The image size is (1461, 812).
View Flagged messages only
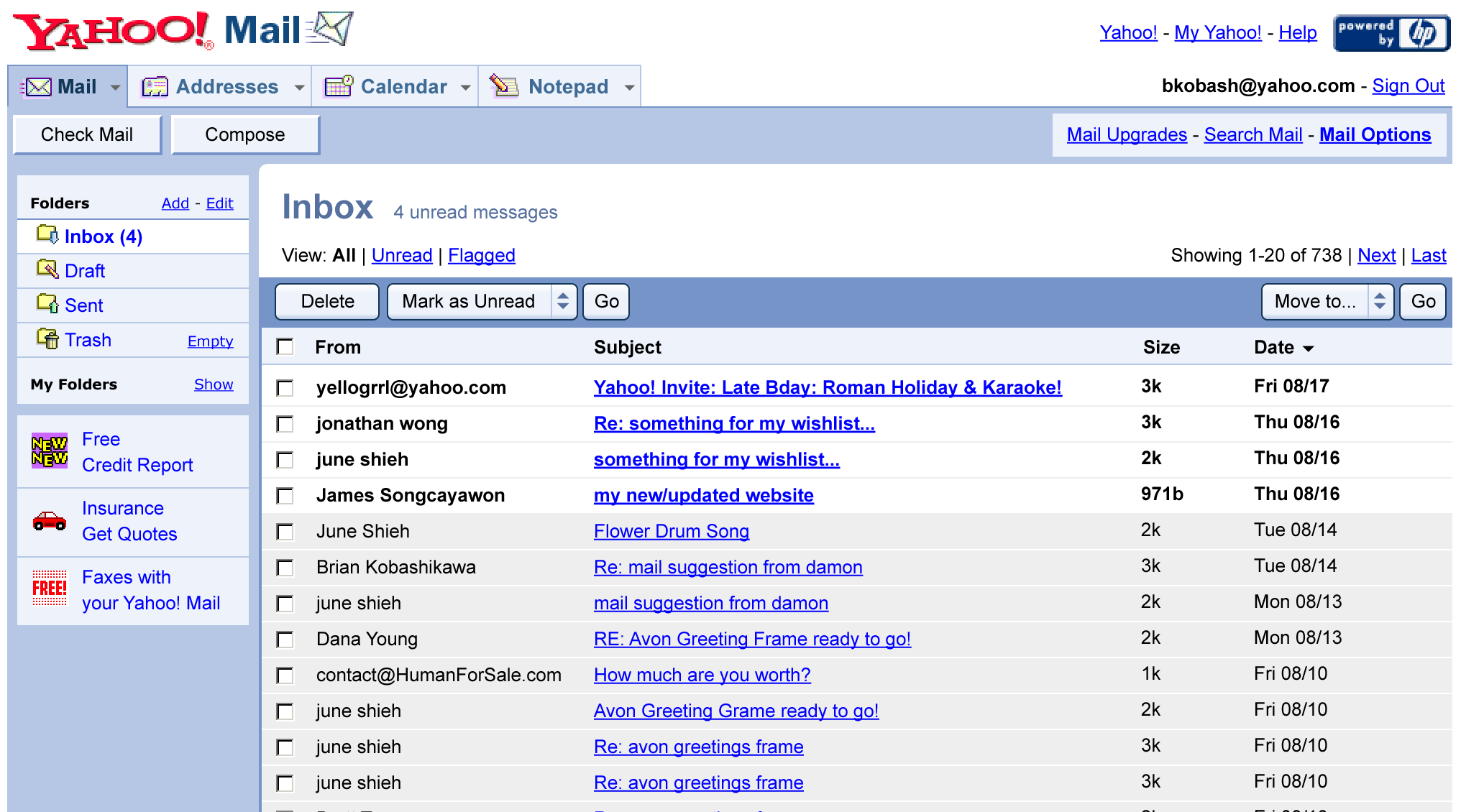pos(482,255)
